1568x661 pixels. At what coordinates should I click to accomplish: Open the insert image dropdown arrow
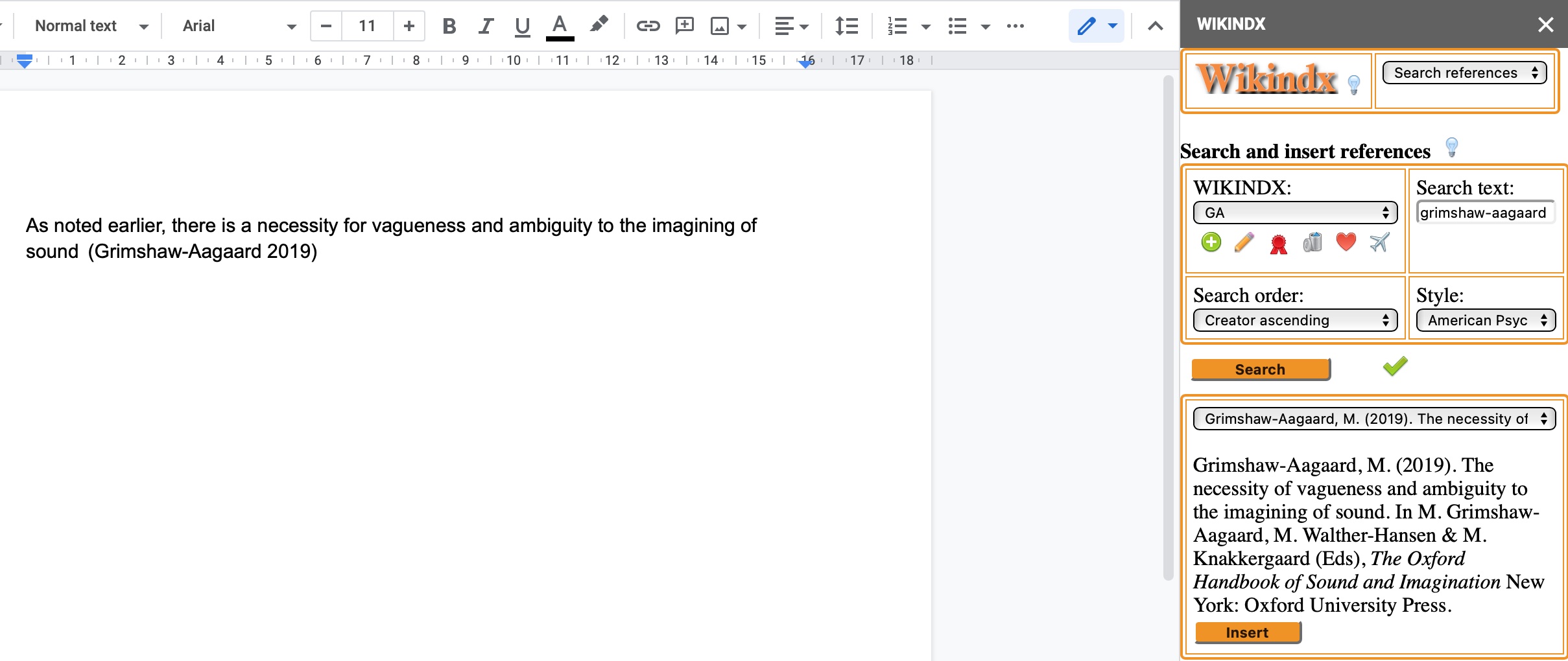pos(742,27)
